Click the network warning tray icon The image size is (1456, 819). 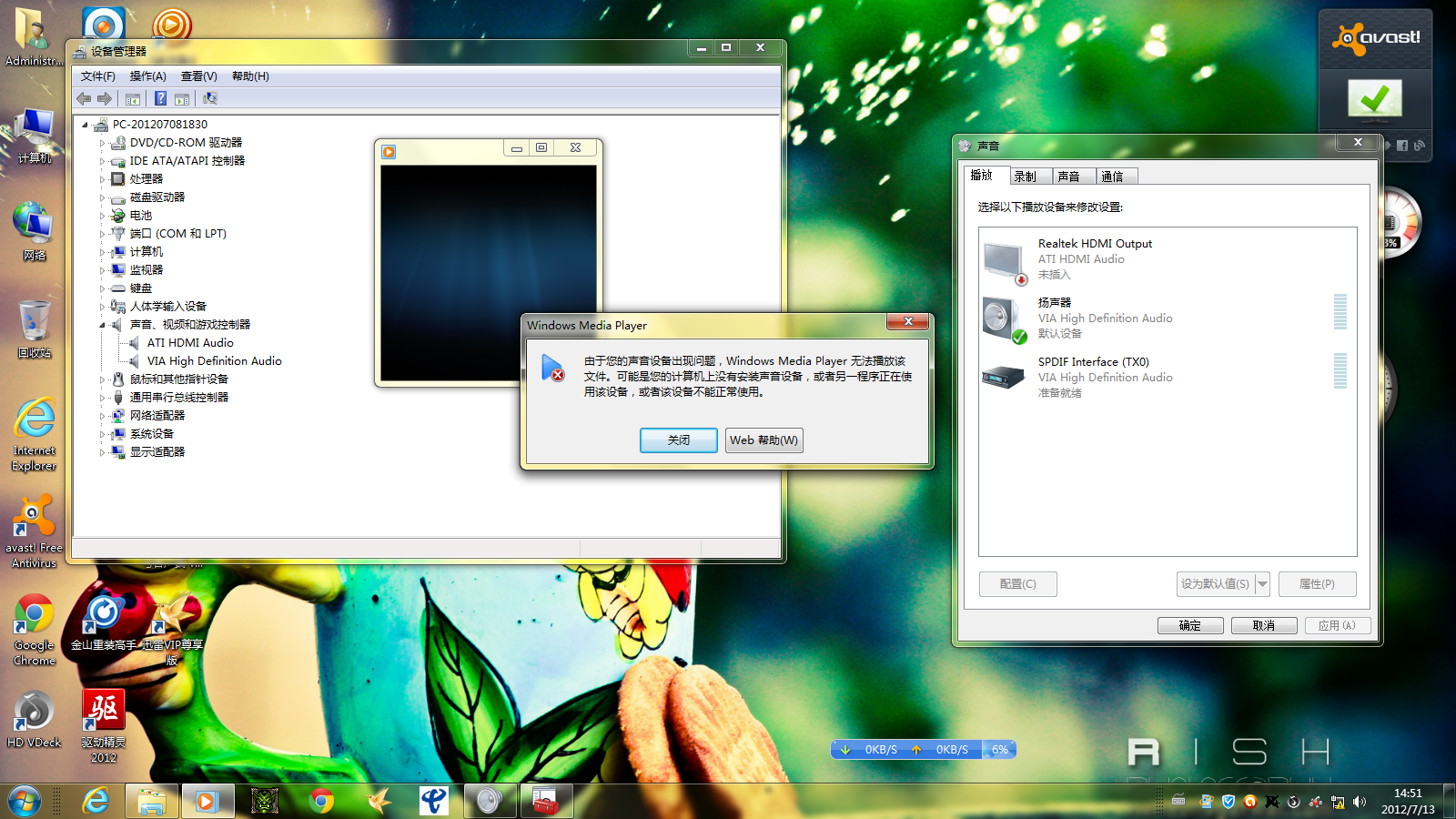pyautogui.click(x=1338, y=802)
